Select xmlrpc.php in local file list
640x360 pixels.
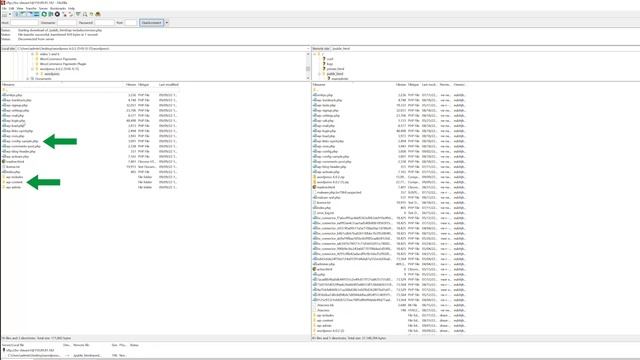(x=14, y=95)
